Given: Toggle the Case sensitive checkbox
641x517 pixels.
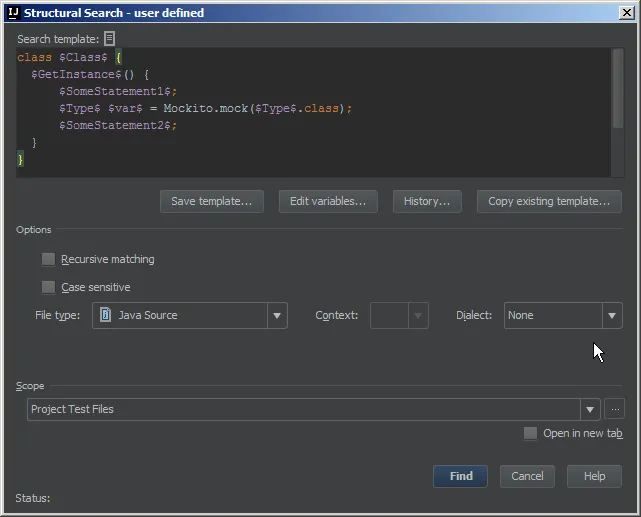Looking at the screenshot, I should pyautogui.click(x=48, y=287).
